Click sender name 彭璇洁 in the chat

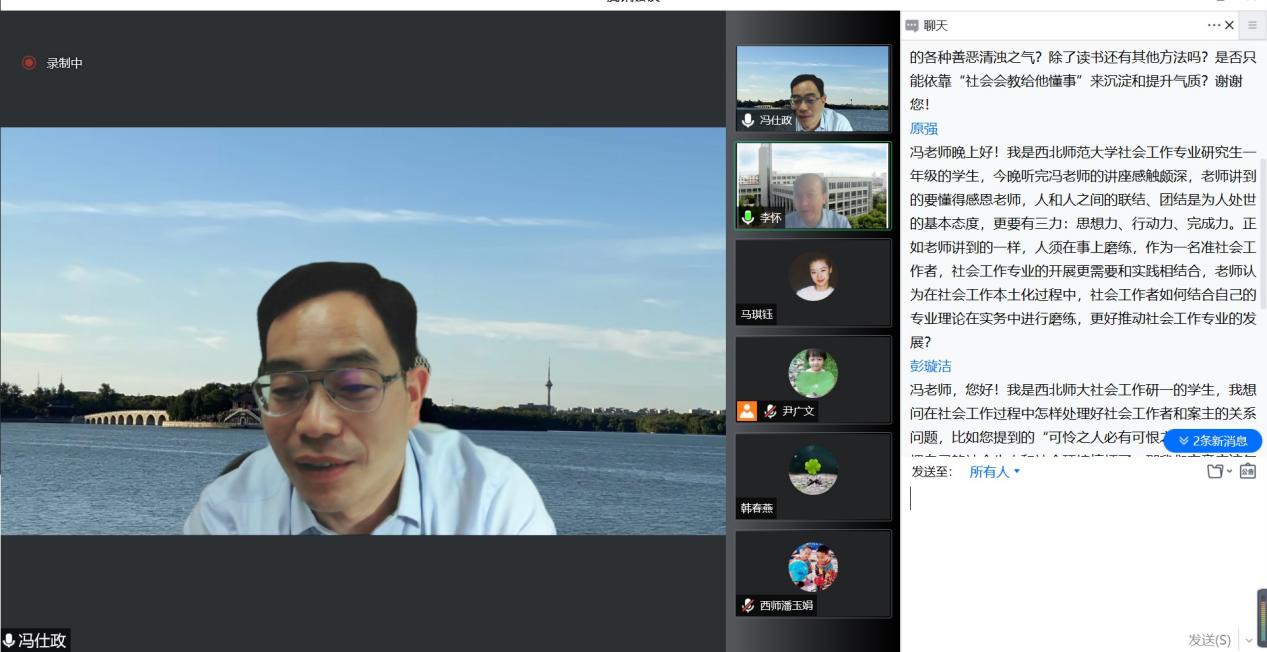point(930,367)
